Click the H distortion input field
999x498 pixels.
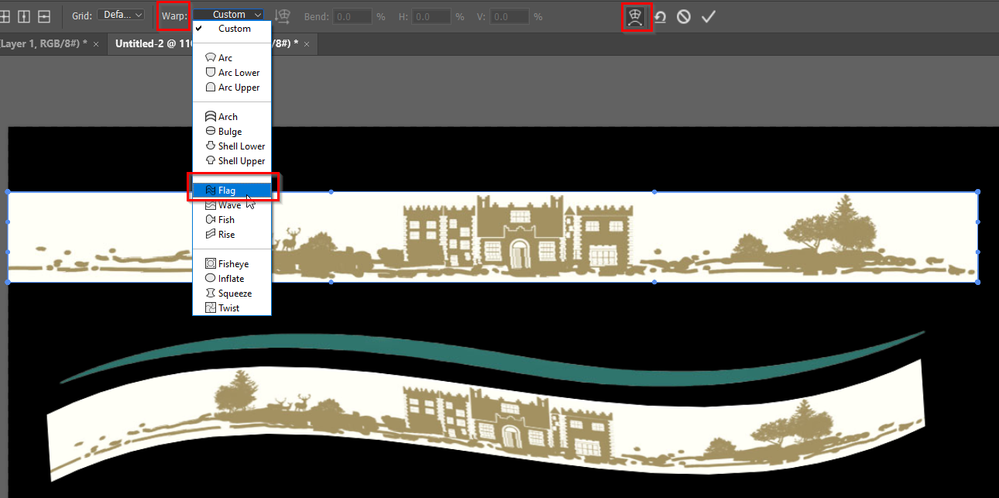pyautogui.click(x=432, y=17)
